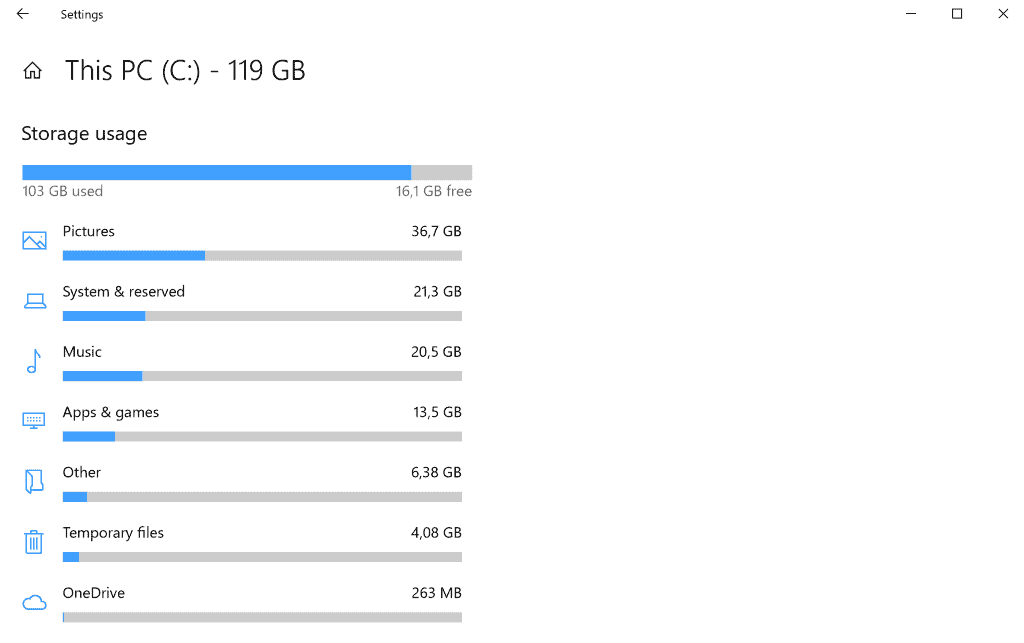Image resolution: width=1024 pixels, height=643 pixels.
Task: Click the back arrow
Action: [22, 14]
